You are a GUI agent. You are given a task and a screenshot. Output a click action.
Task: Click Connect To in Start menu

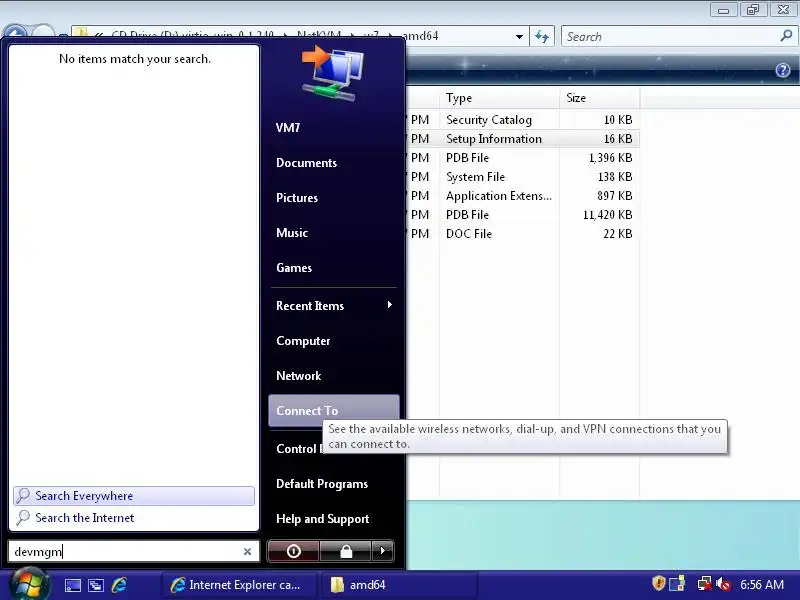click(x=334, y=410)
